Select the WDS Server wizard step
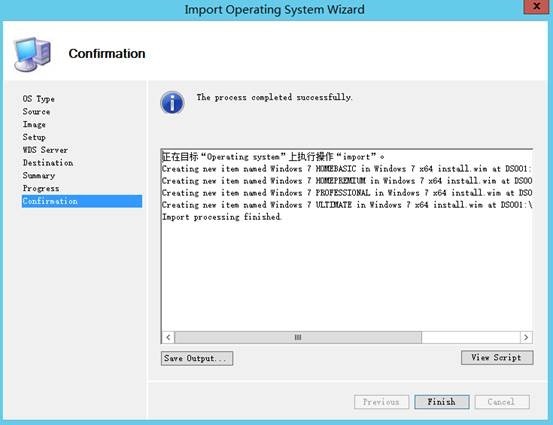The image size is (553, 425). pos(45,150)
